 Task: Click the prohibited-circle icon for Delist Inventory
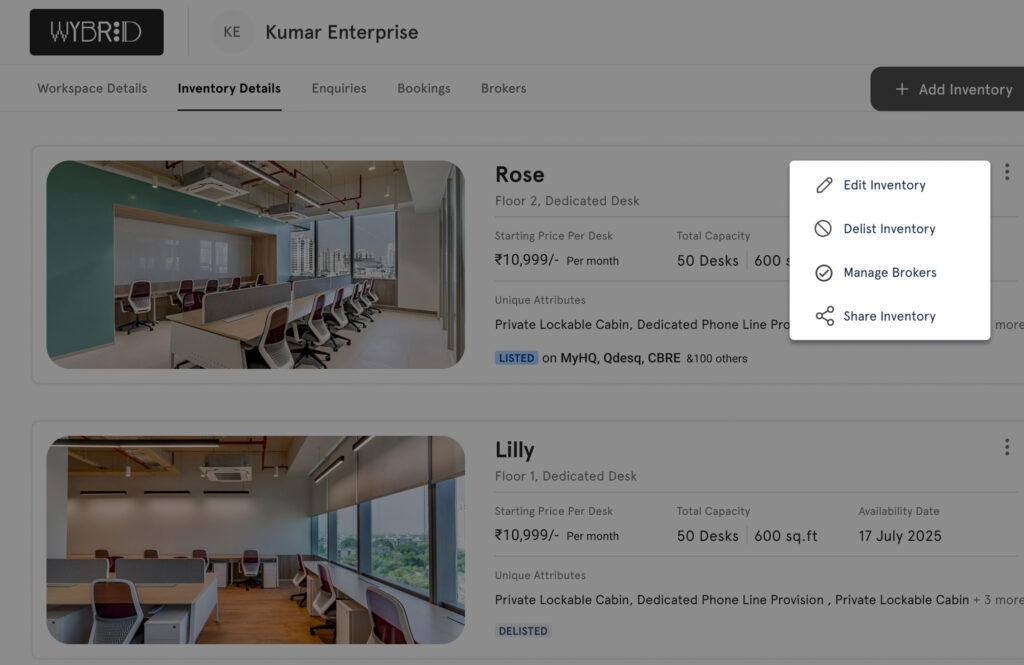coord(824,229)
